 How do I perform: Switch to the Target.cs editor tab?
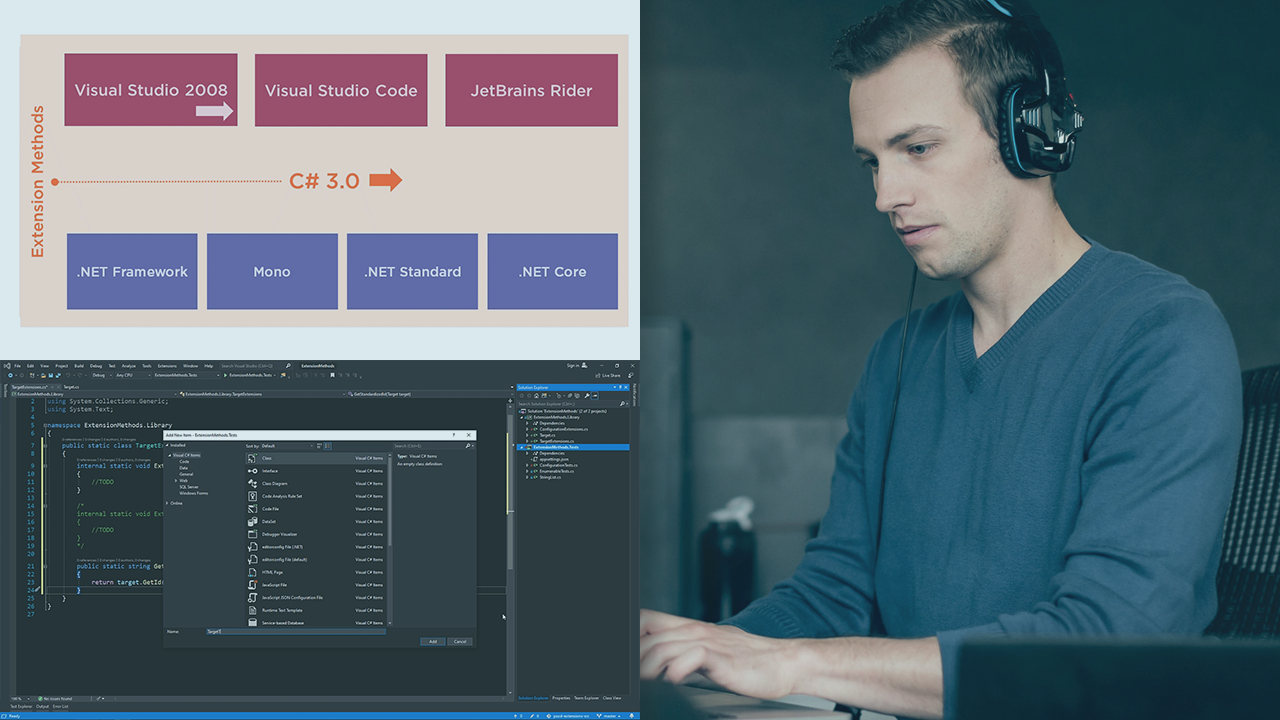70,386
